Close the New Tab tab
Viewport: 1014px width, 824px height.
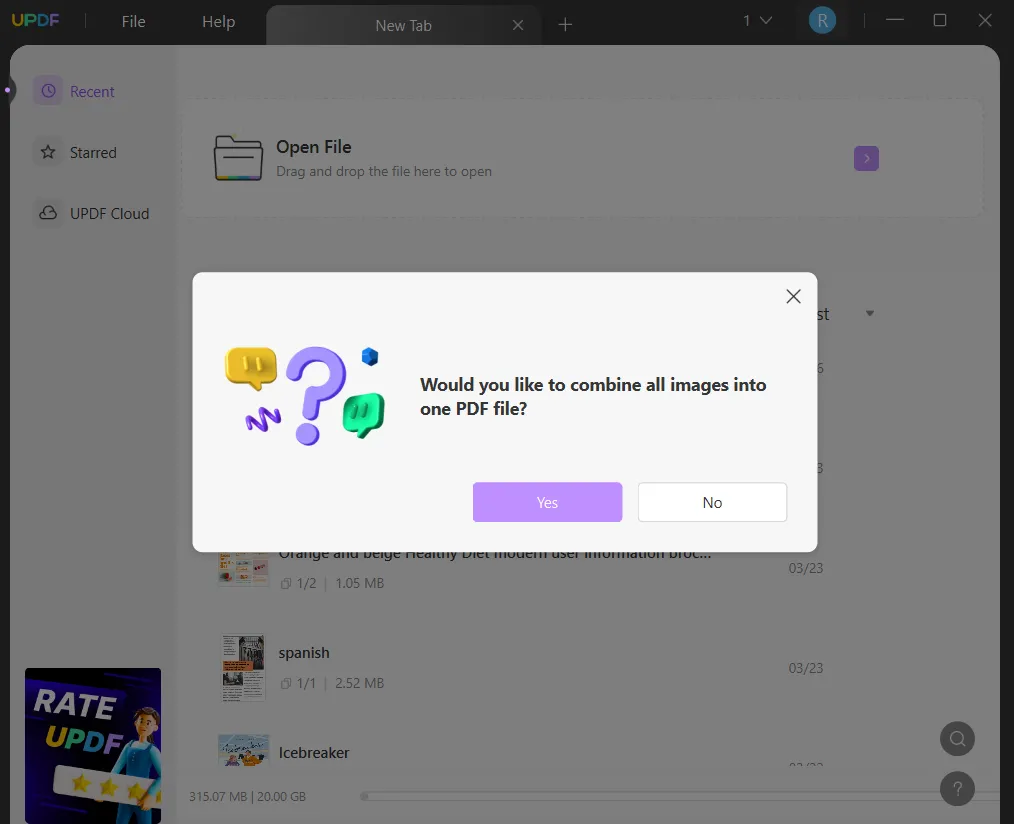518,25
